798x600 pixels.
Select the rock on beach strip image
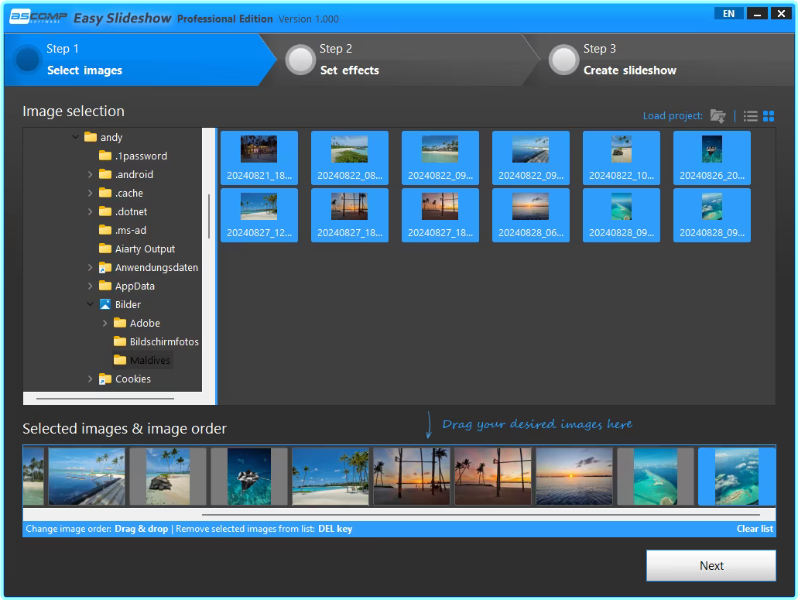click(x=168, y=476)
